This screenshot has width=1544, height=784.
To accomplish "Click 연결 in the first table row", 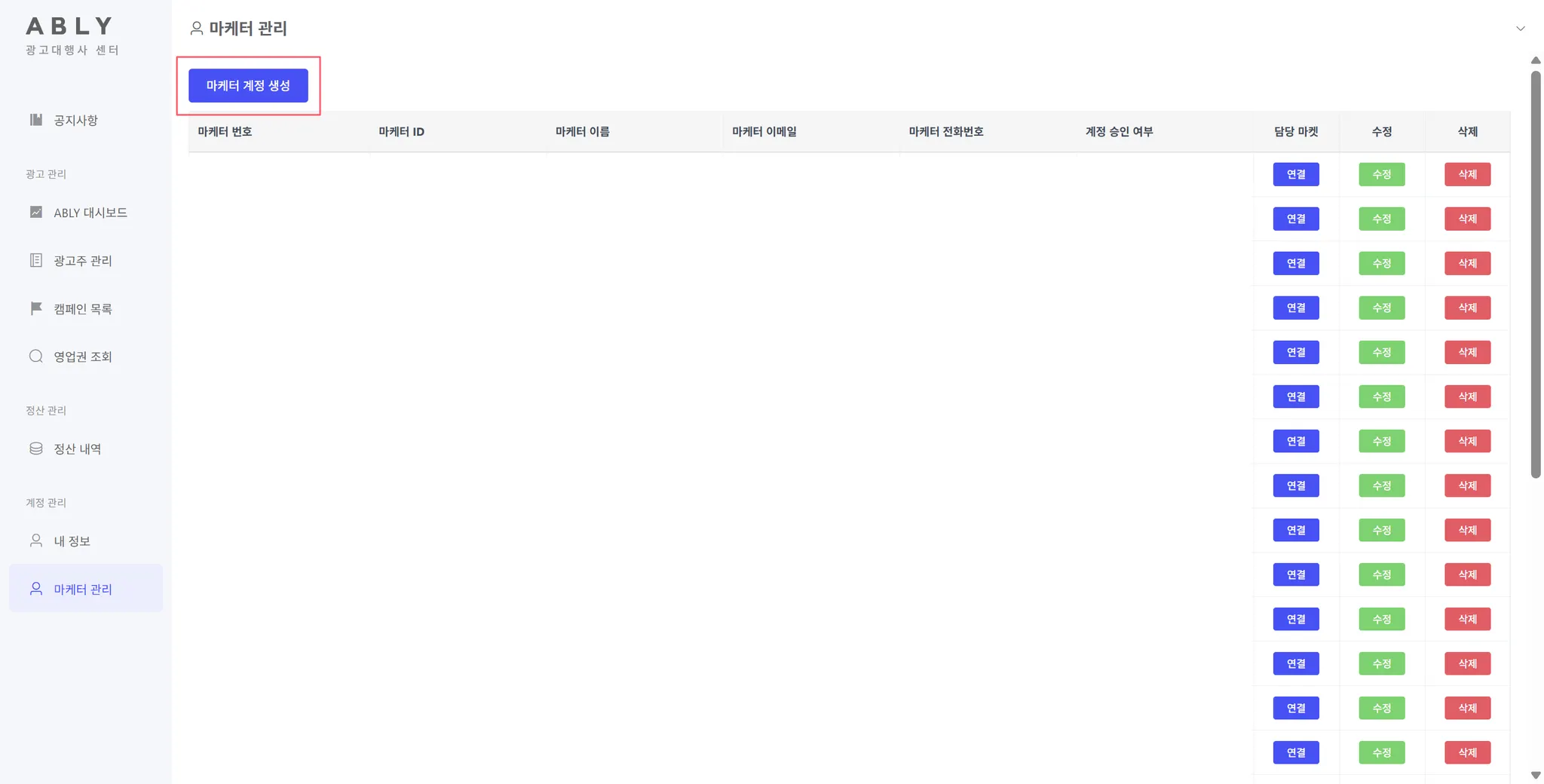I will [1296, 174].
